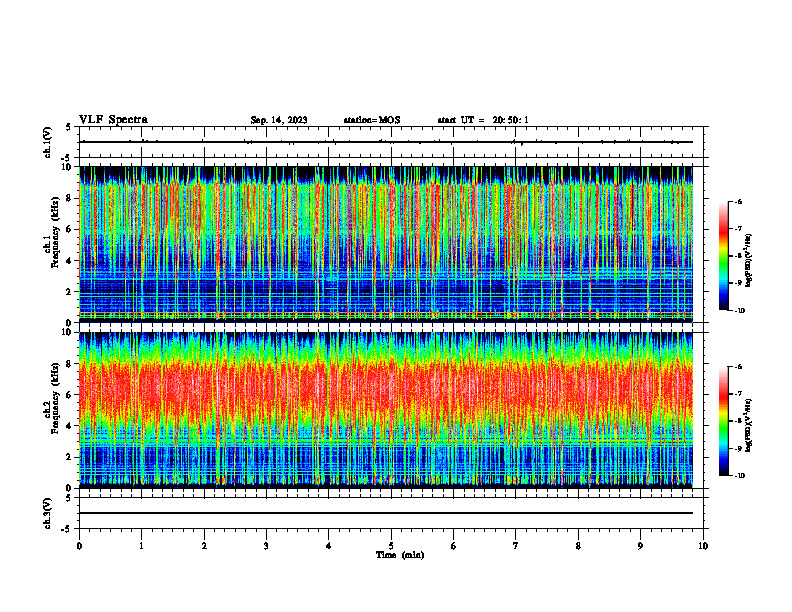This screenshot has height=612, width=792.
Task: Click the "VLF Spectra" plot title
Action: coord(113,120)
